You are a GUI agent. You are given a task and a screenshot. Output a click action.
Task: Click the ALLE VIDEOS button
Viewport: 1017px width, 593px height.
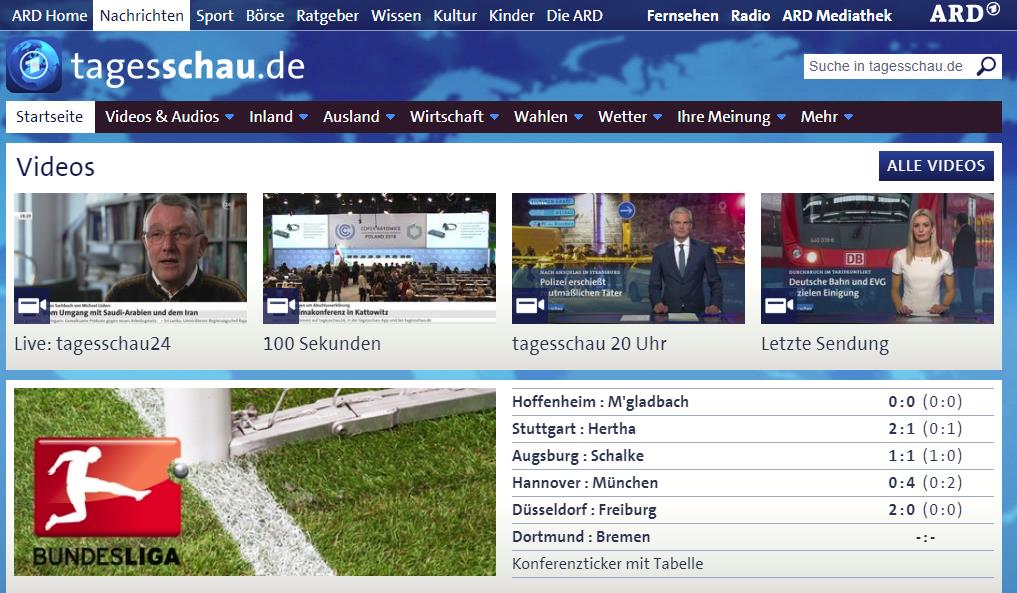coord(936,166)
